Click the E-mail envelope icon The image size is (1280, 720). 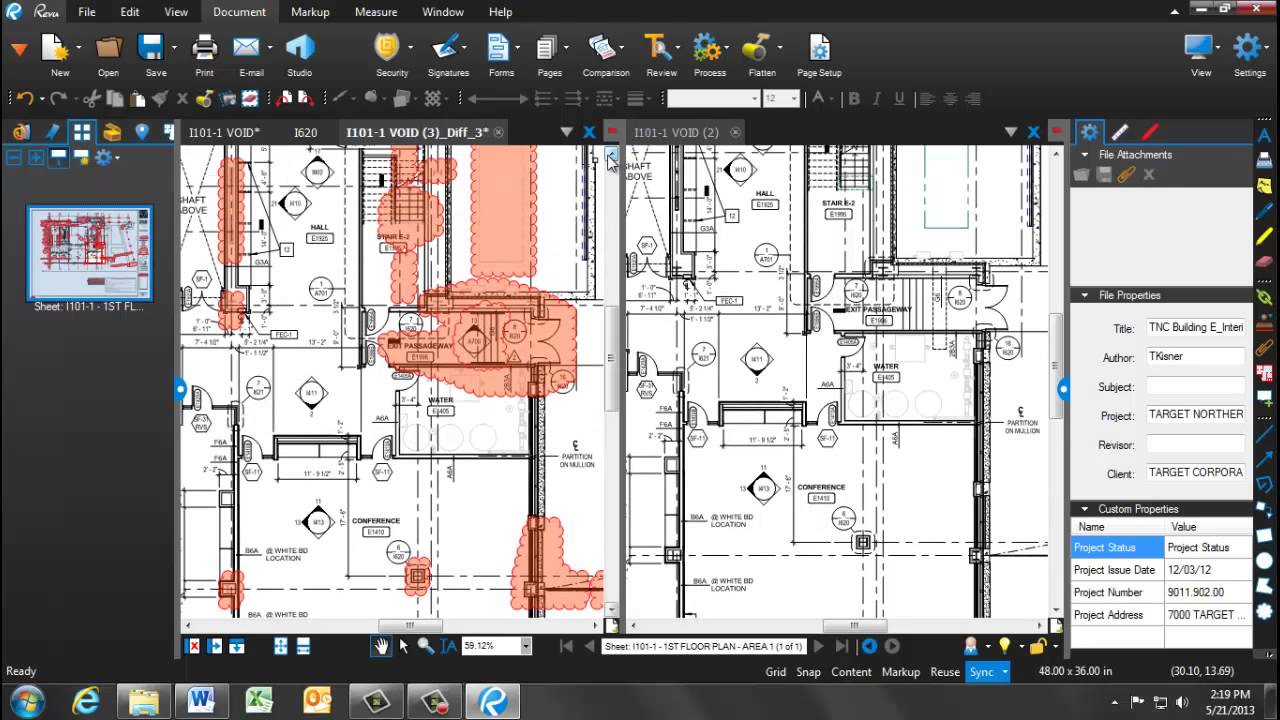point(247,48)
